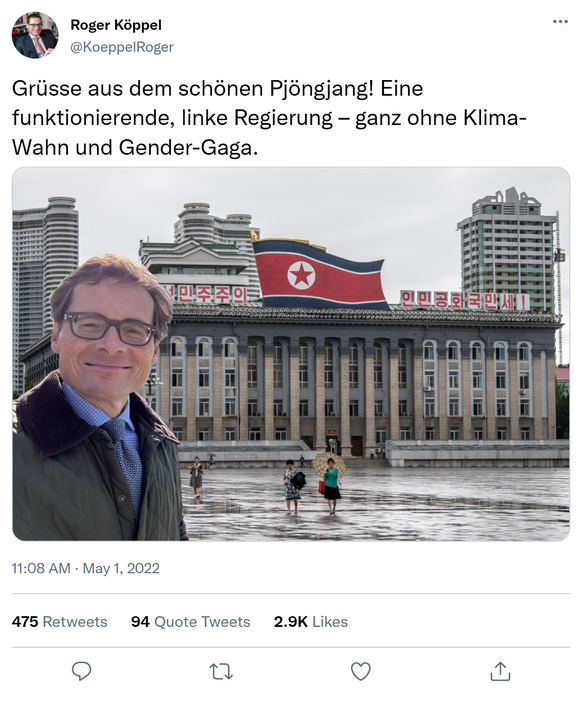Click the 11:08 AM timestamp
Viewport: 582px width, 707px height.
[41, 568]
